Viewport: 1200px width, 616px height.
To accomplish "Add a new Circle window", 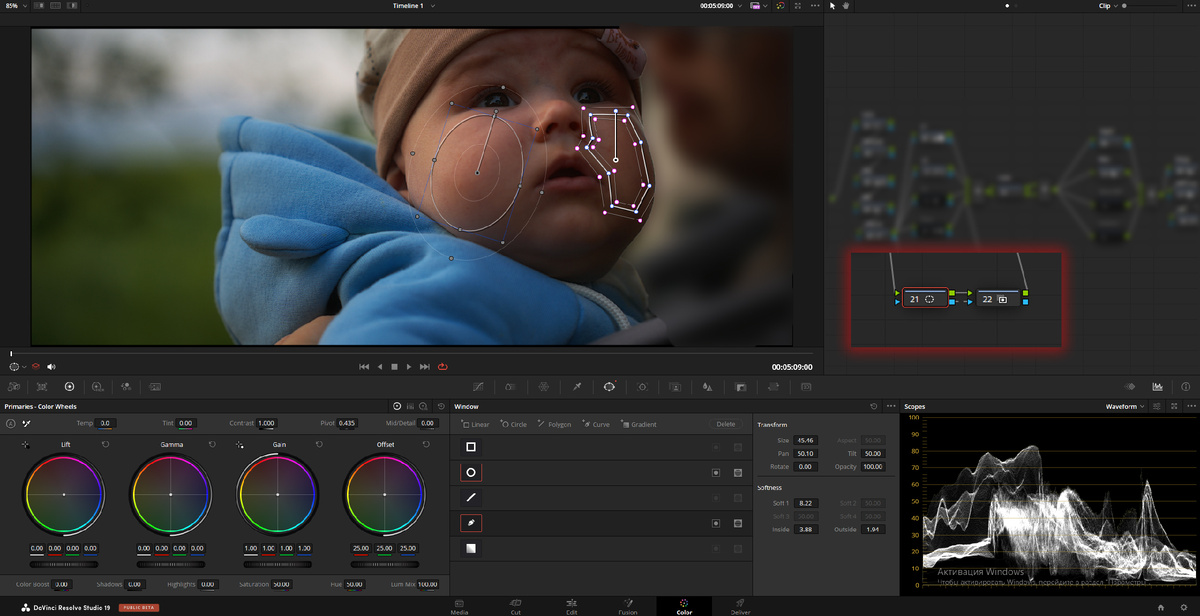I will click(x=514, y=424).
